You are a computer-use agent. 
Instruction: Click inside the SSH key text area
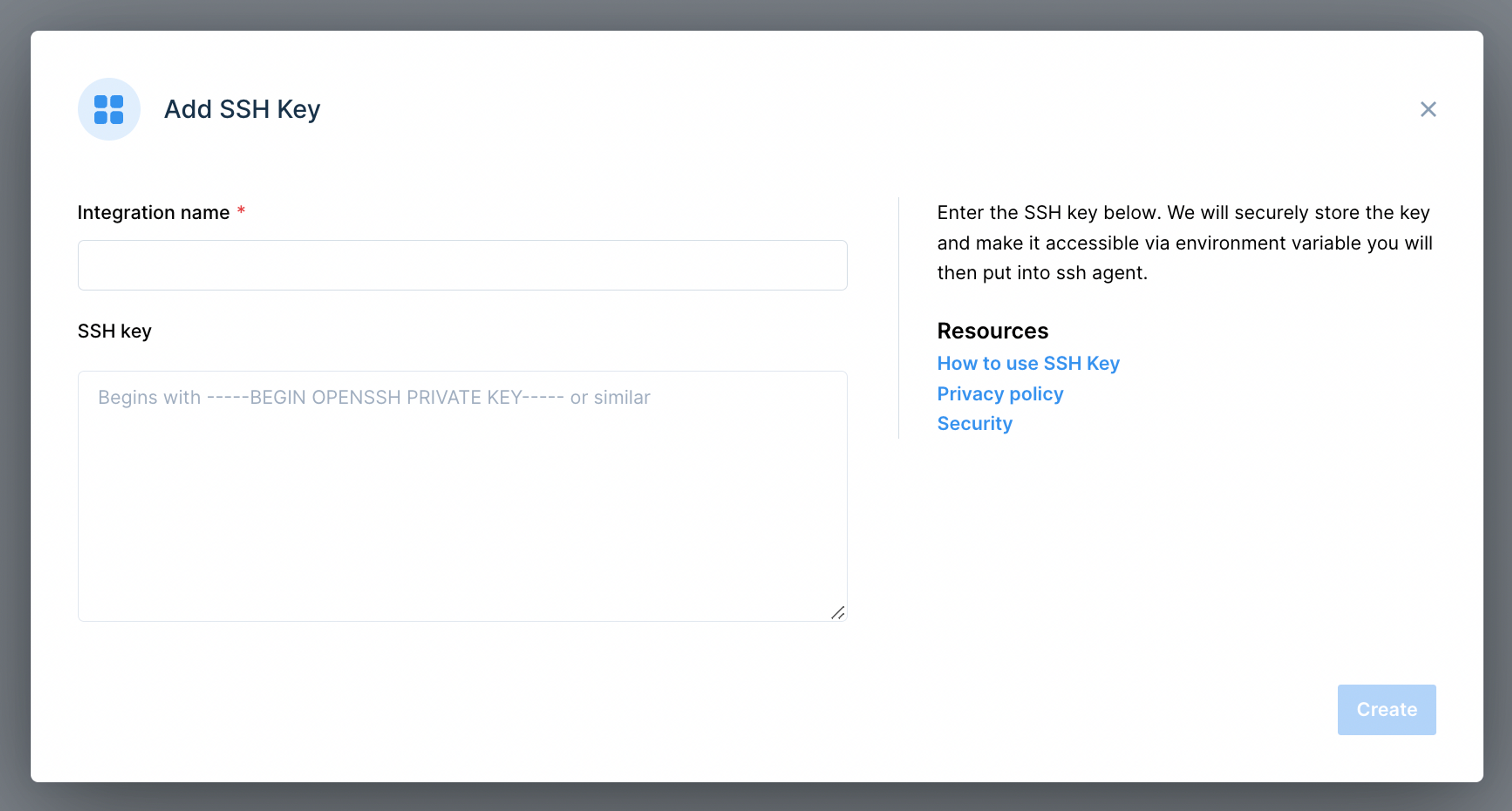(462, 505)
